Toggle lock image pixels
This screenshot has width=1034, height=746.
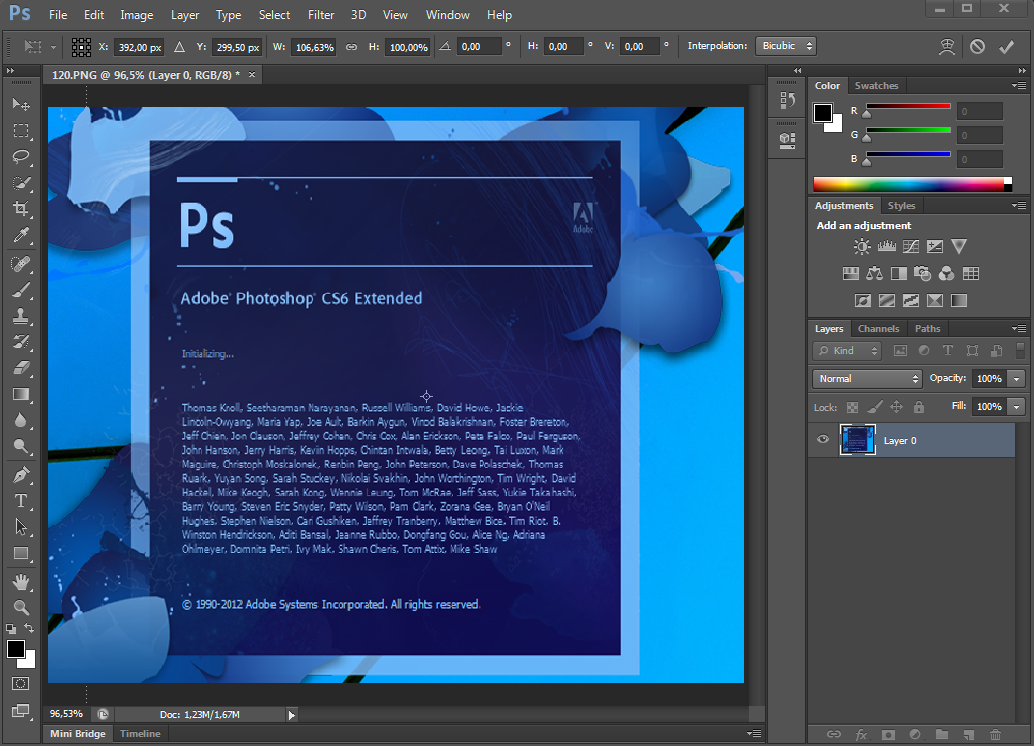coord(874,408)
